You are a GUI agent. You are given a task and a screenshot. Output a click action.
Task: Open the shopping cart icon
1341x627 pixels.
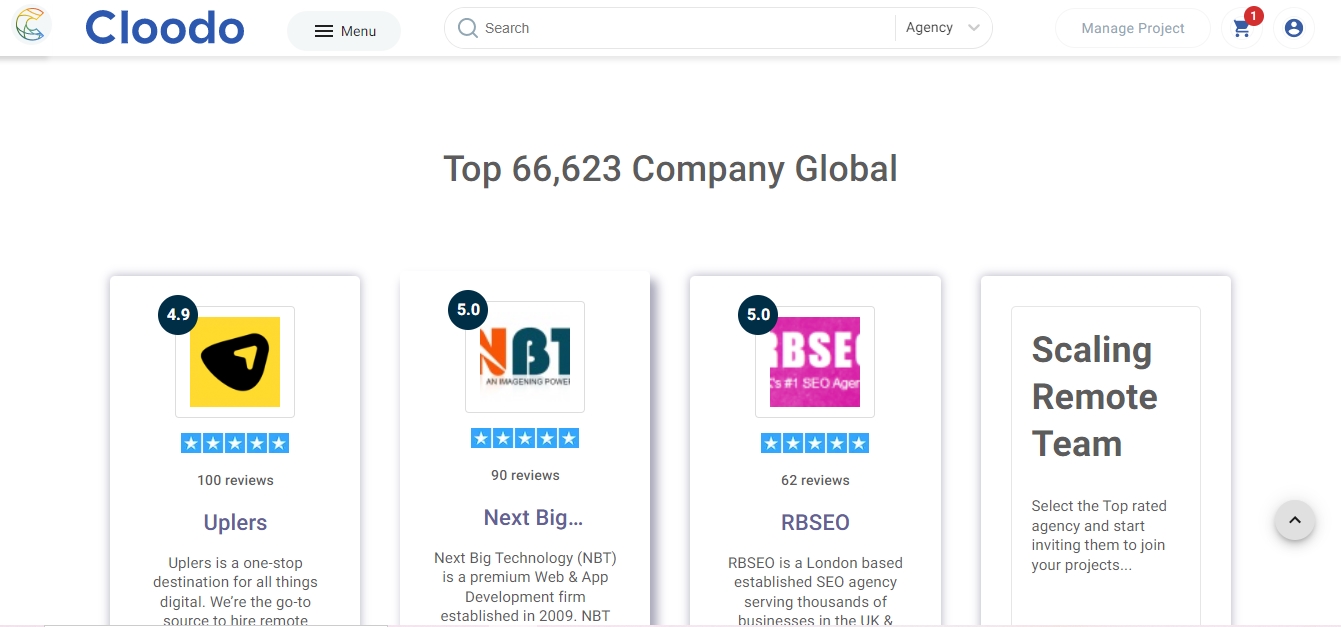(x=1241, y=29)
